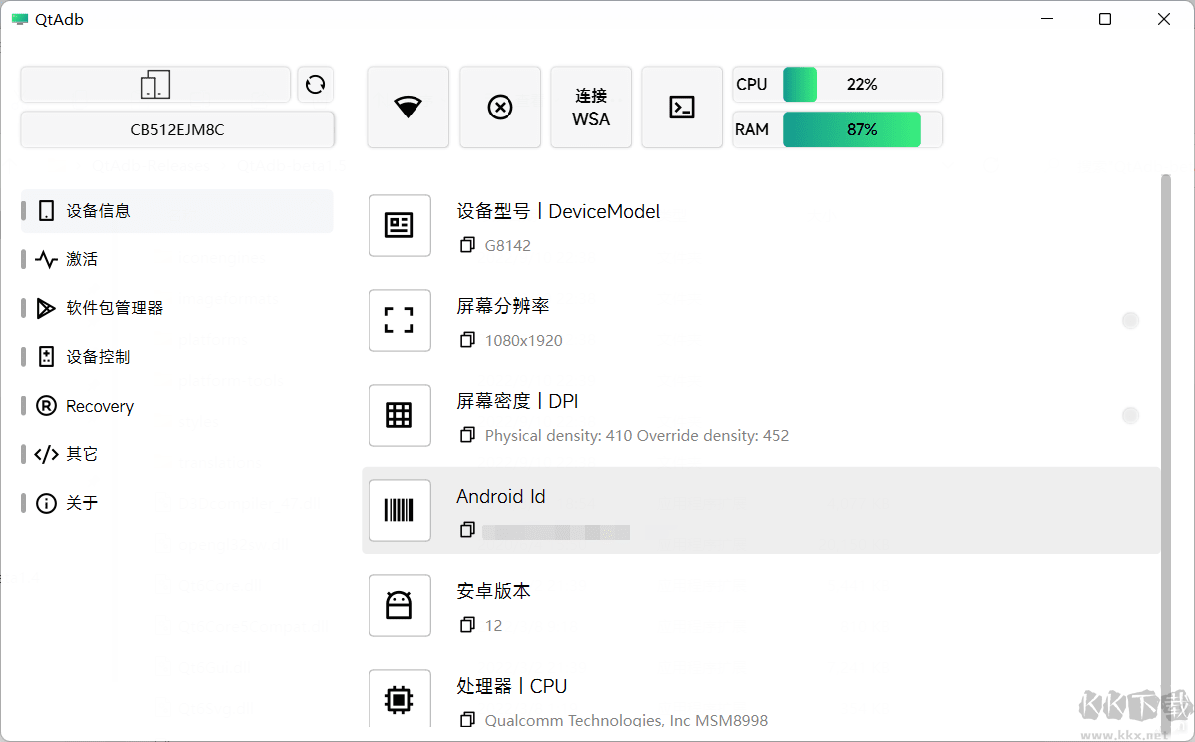
Task: Maximize the QtAdb window
Action: click(1105, 19)
